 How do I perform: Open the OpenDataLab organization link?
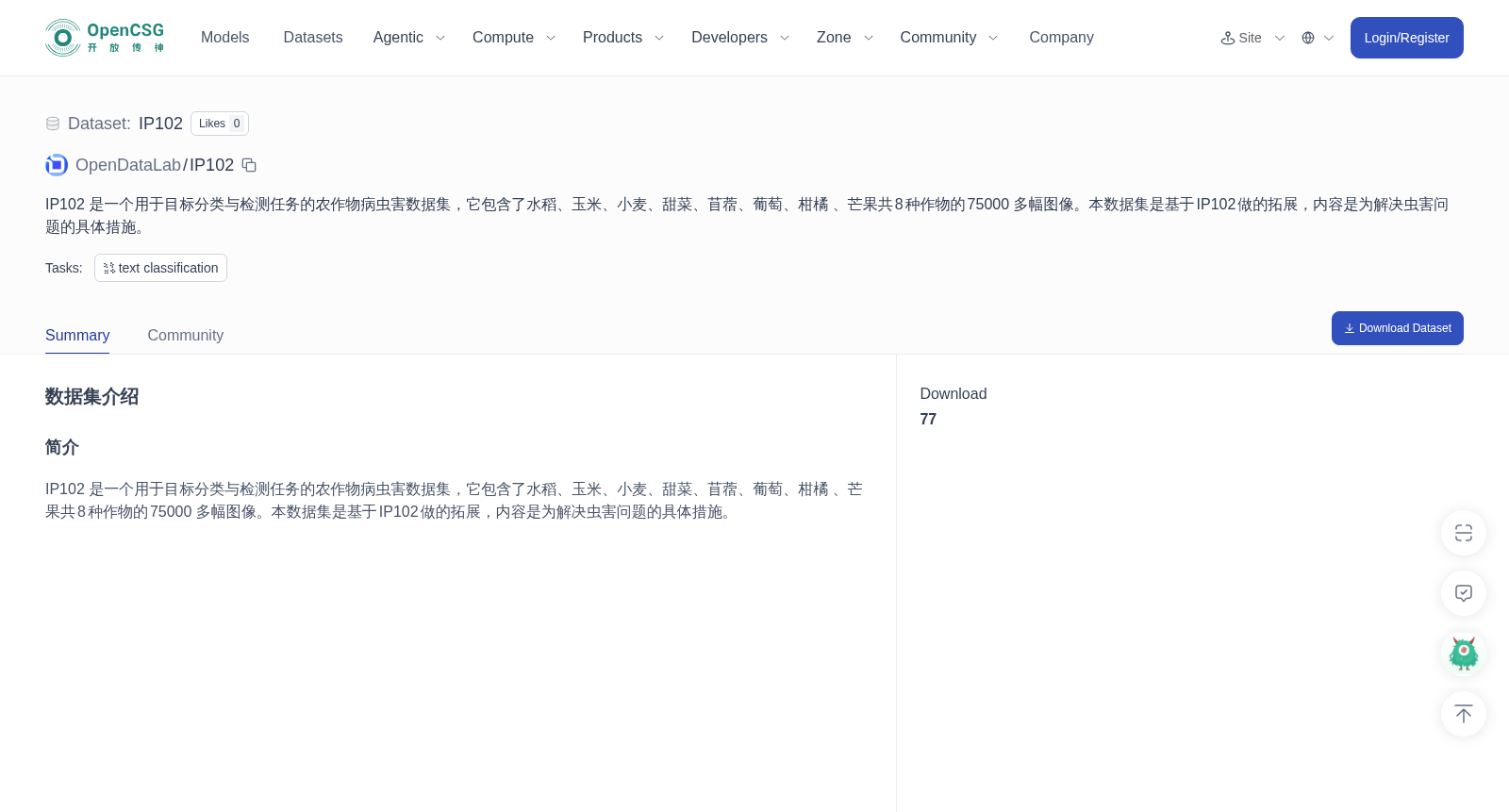pyautogui.click(x=128, y=165)
